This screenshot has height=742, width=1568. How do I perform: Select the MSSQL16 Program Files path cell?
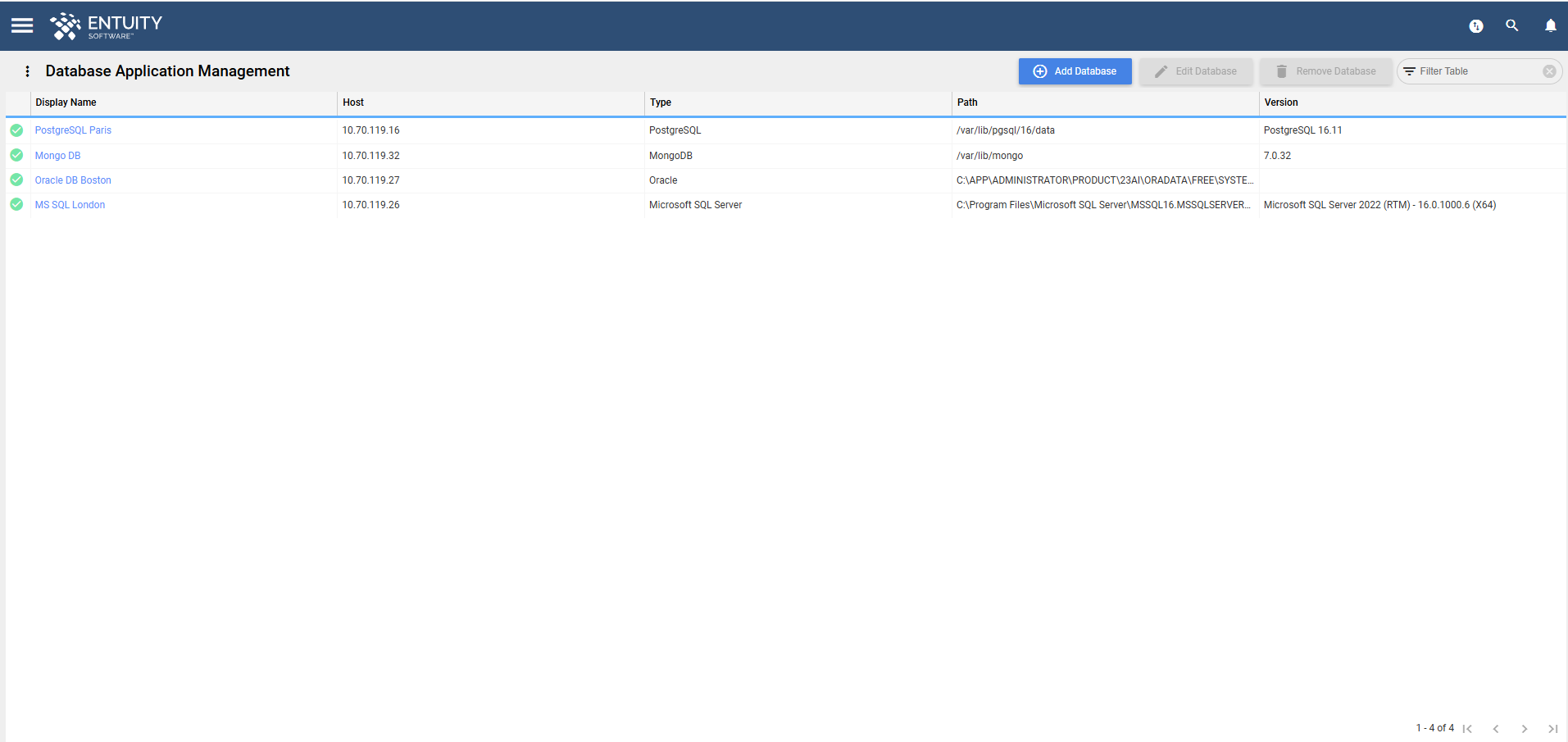[1105, 205]
